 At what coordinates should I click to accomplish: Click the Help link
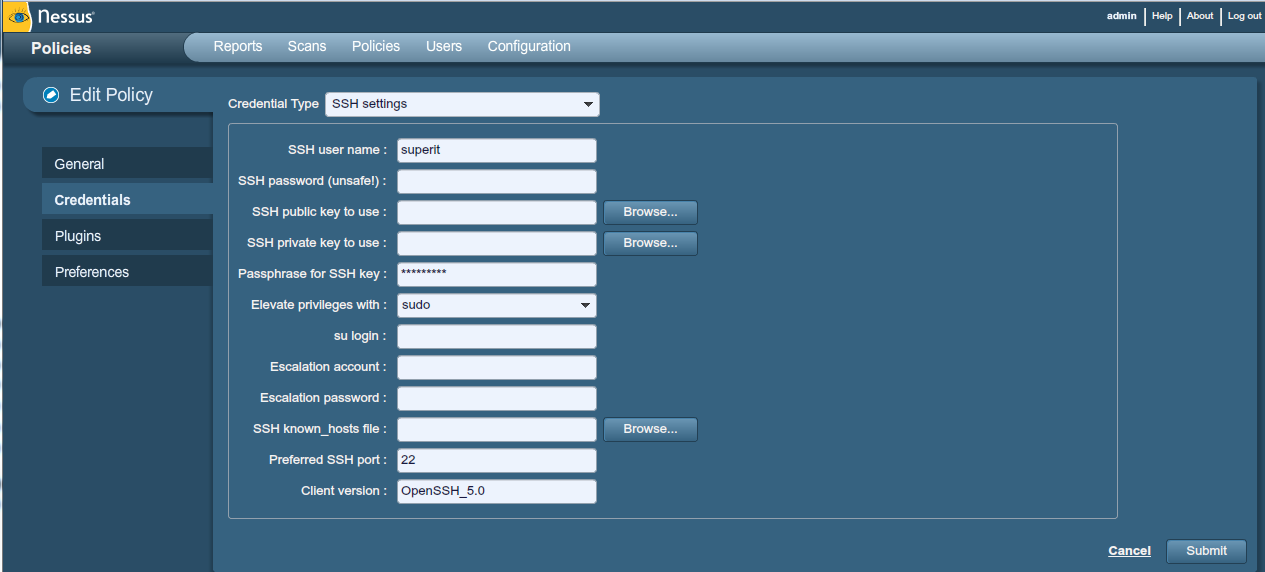coord(1162,16)
